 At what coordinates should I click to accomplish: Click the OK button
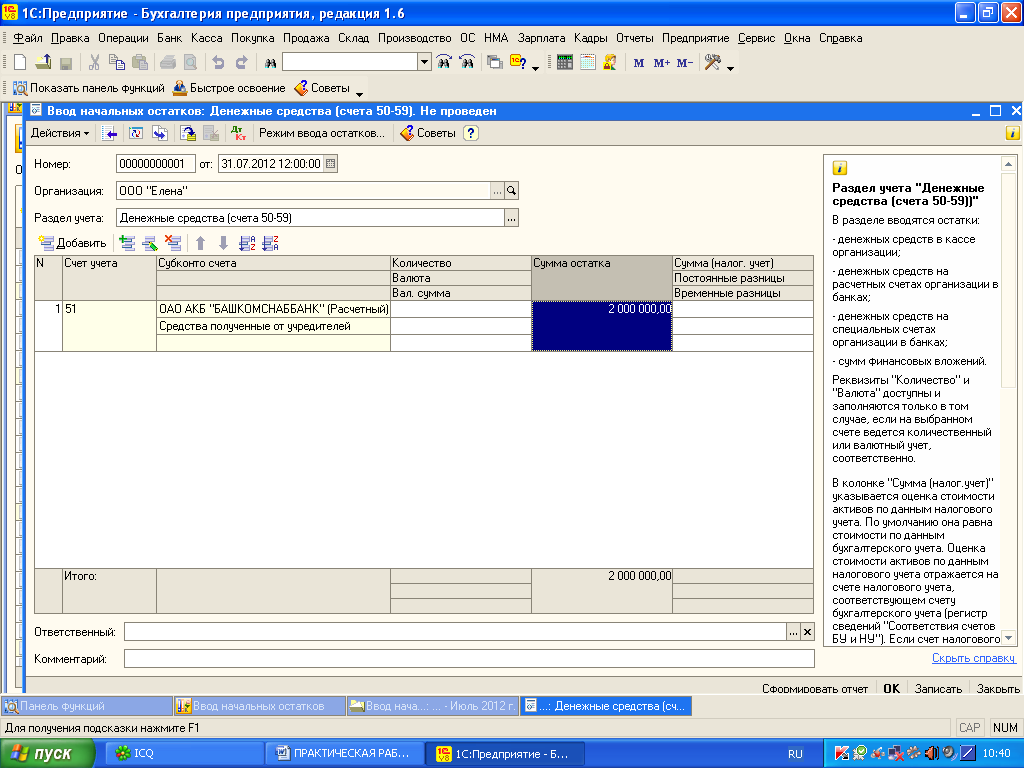[891, 688]
